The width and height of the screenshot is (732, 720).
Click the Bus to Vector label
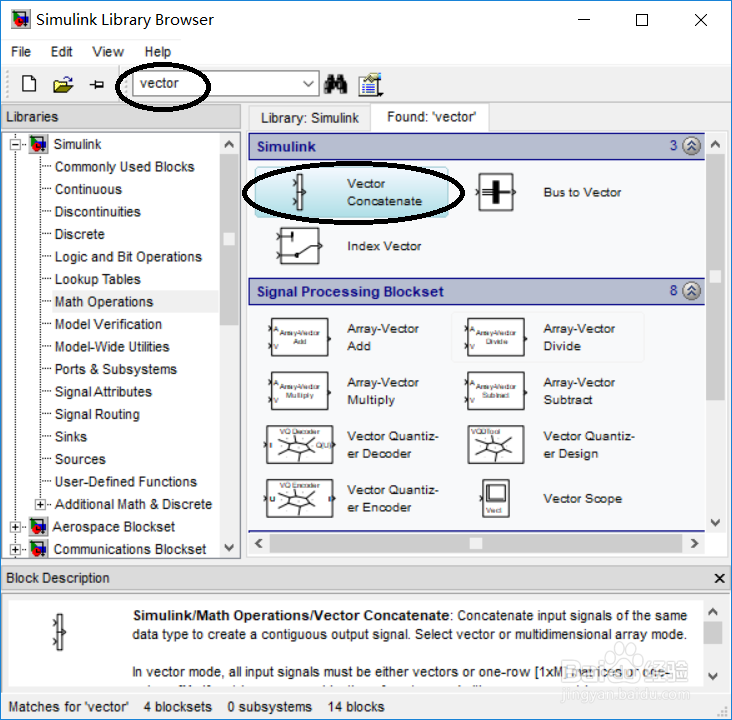tap(582, 192)
